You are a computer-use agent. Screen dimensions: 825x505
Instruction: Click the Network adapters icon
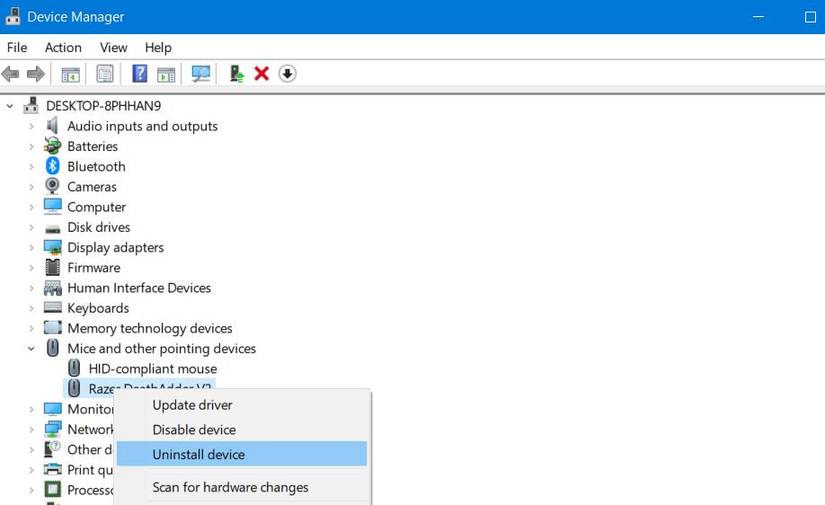[x=53, y=429]
